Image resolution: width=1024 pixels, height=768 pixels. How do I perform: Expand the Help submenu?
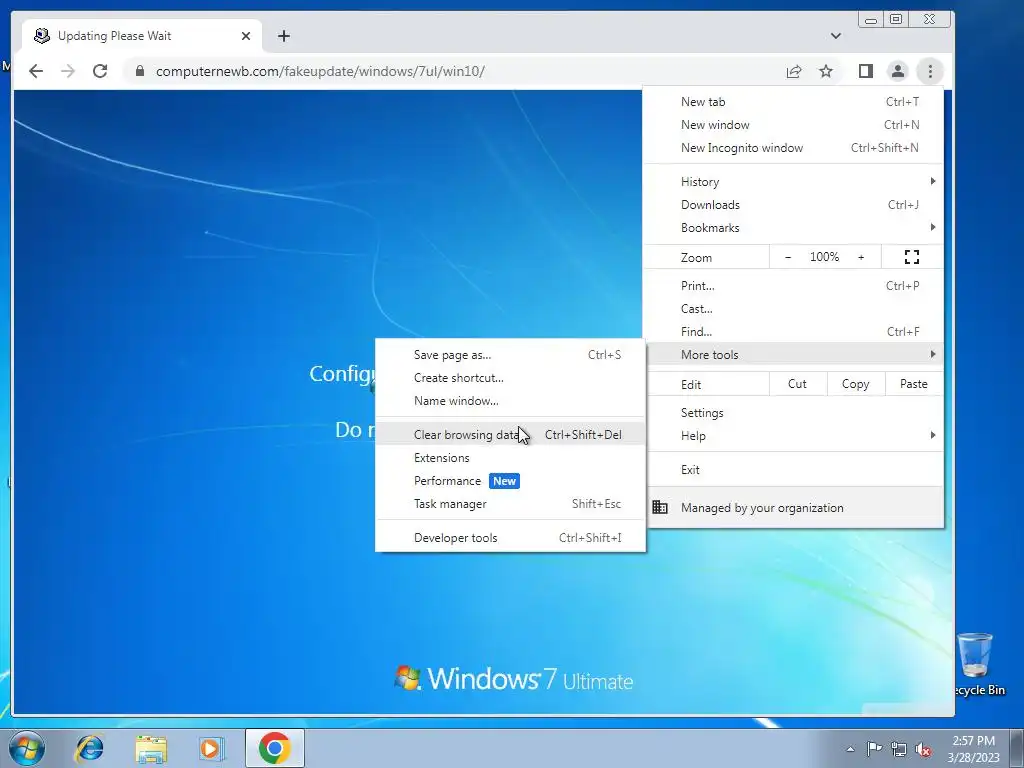click(x=793, y=436)
